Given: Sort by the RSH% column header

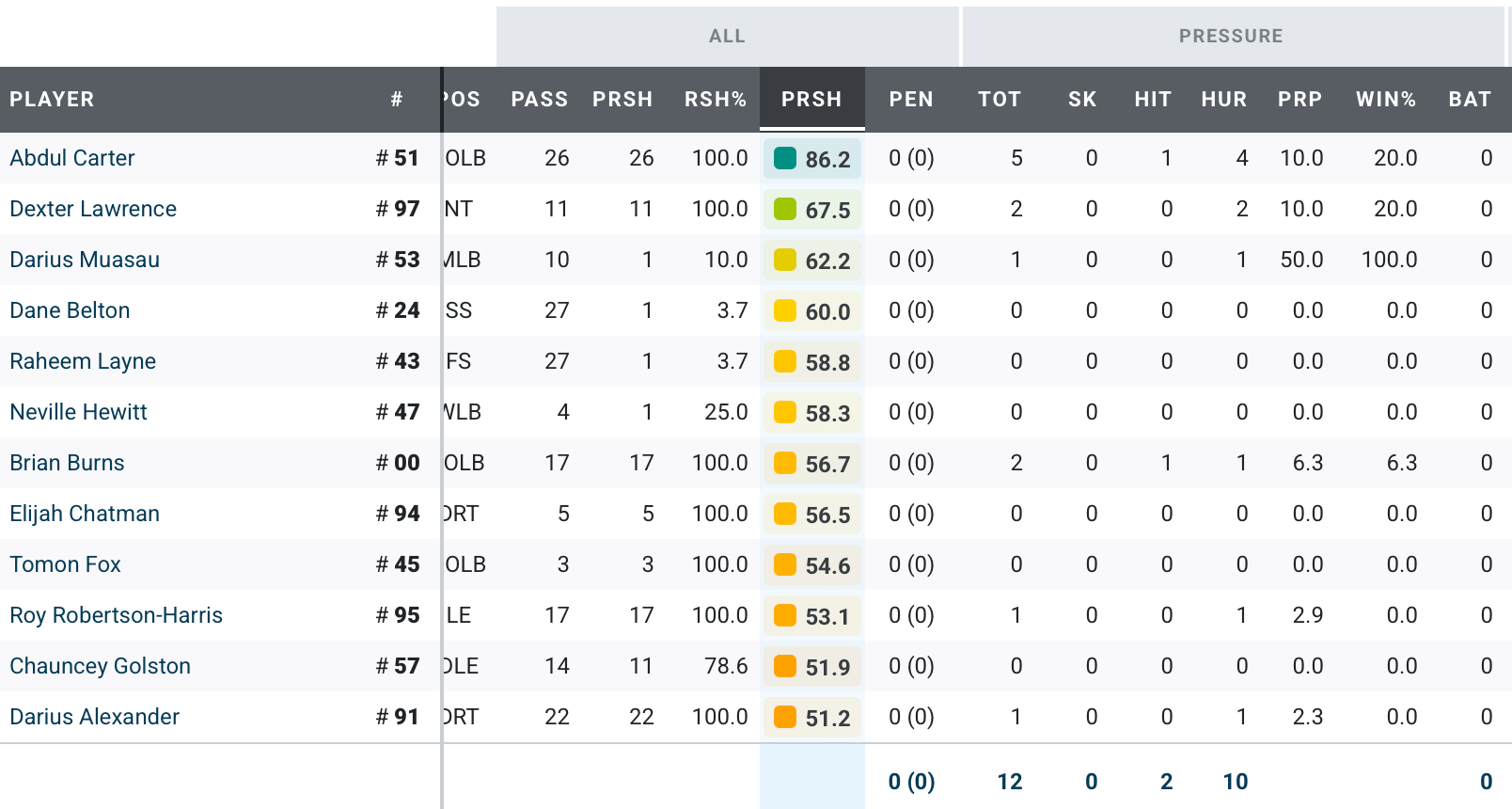Looking at the screenshot, I should pos(715,99).
